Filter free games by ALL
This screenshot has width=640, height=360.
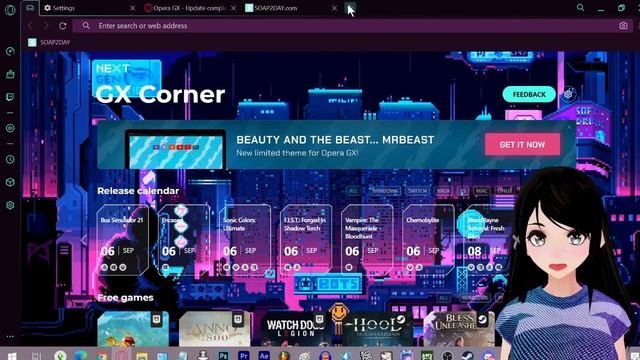click(x=443, y=298)
